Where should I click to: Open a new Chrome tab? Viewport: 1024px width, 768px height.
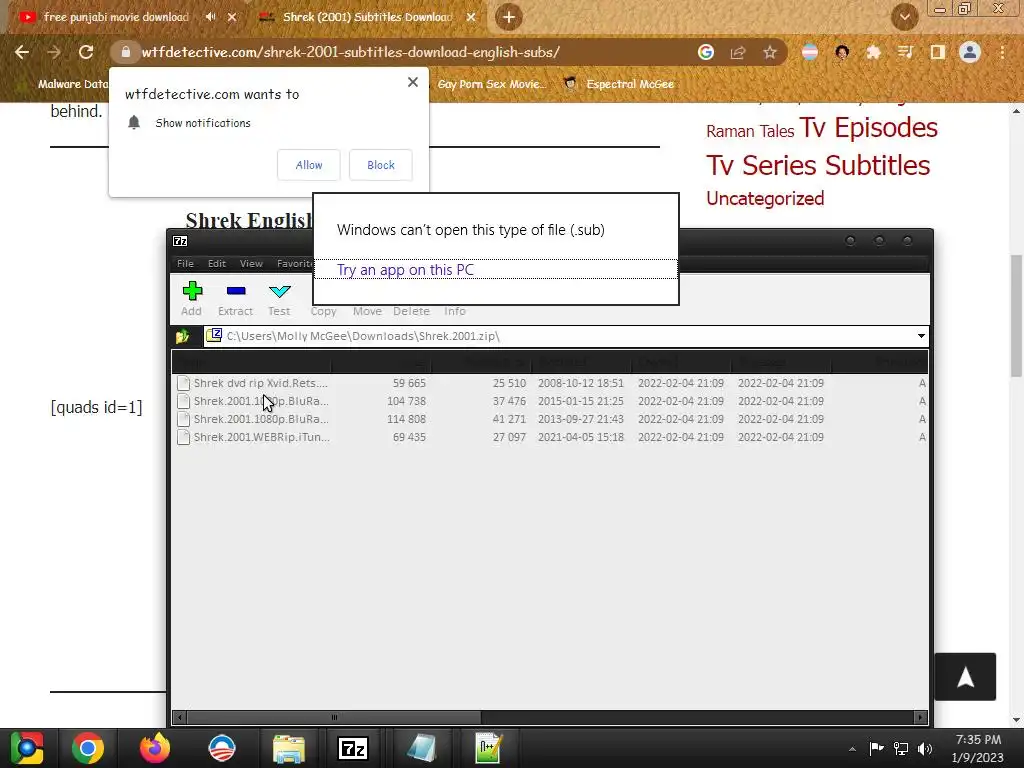pyautogui.click(x=509, y=17)
